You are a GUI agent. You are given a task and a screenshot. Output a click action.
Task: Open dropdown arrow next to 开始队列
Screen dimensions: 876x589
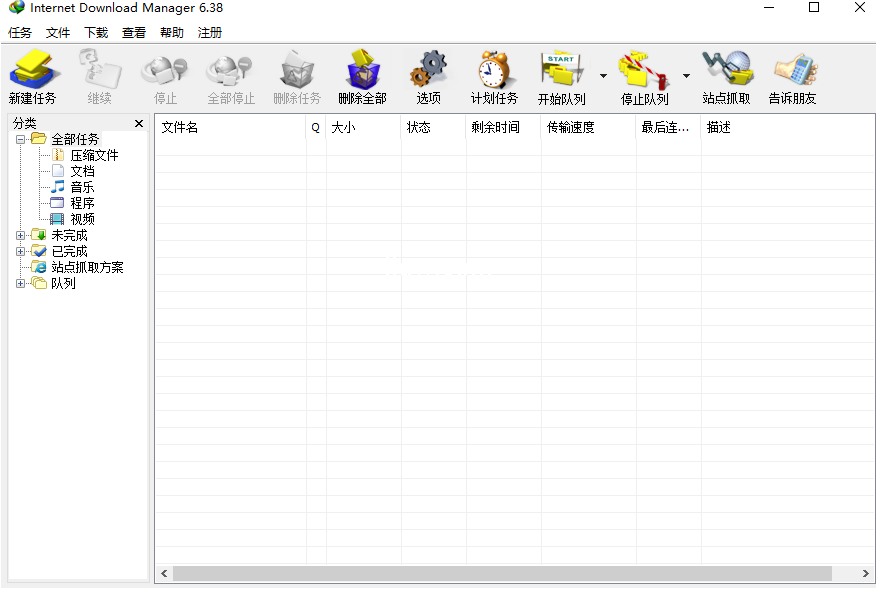coord(603,75)
